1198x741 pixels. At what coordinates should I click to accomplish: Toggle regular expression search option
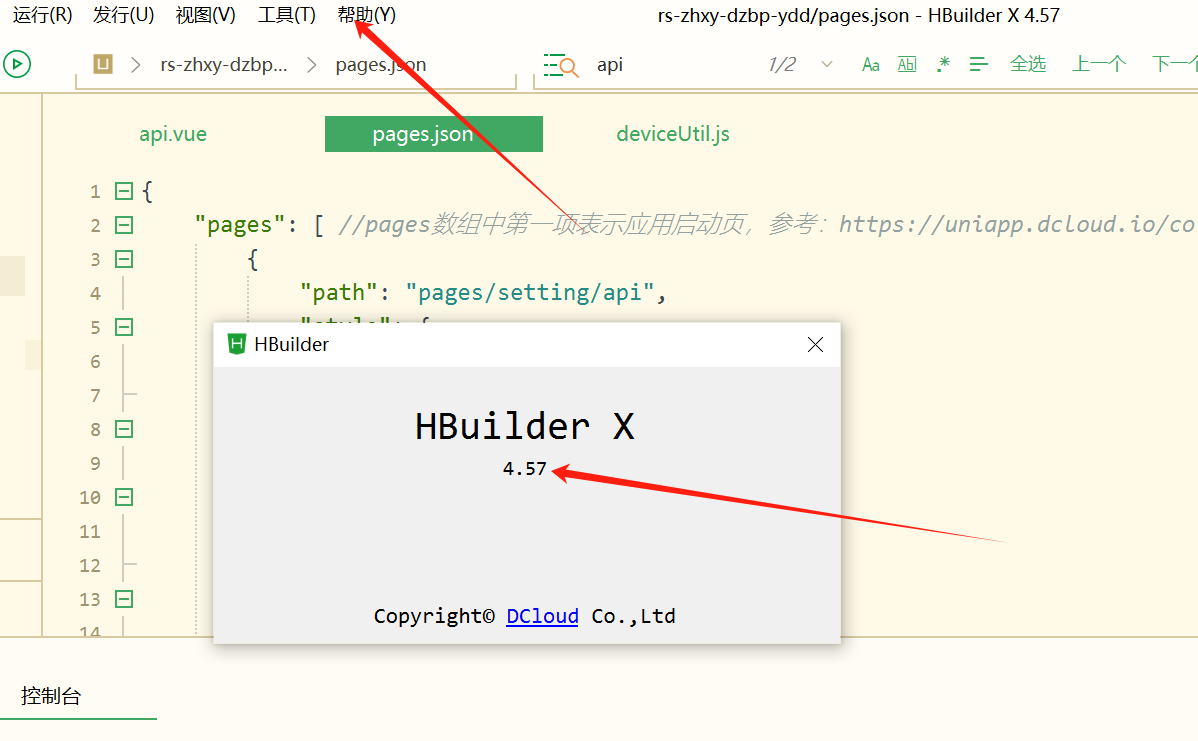pos(943,65)
